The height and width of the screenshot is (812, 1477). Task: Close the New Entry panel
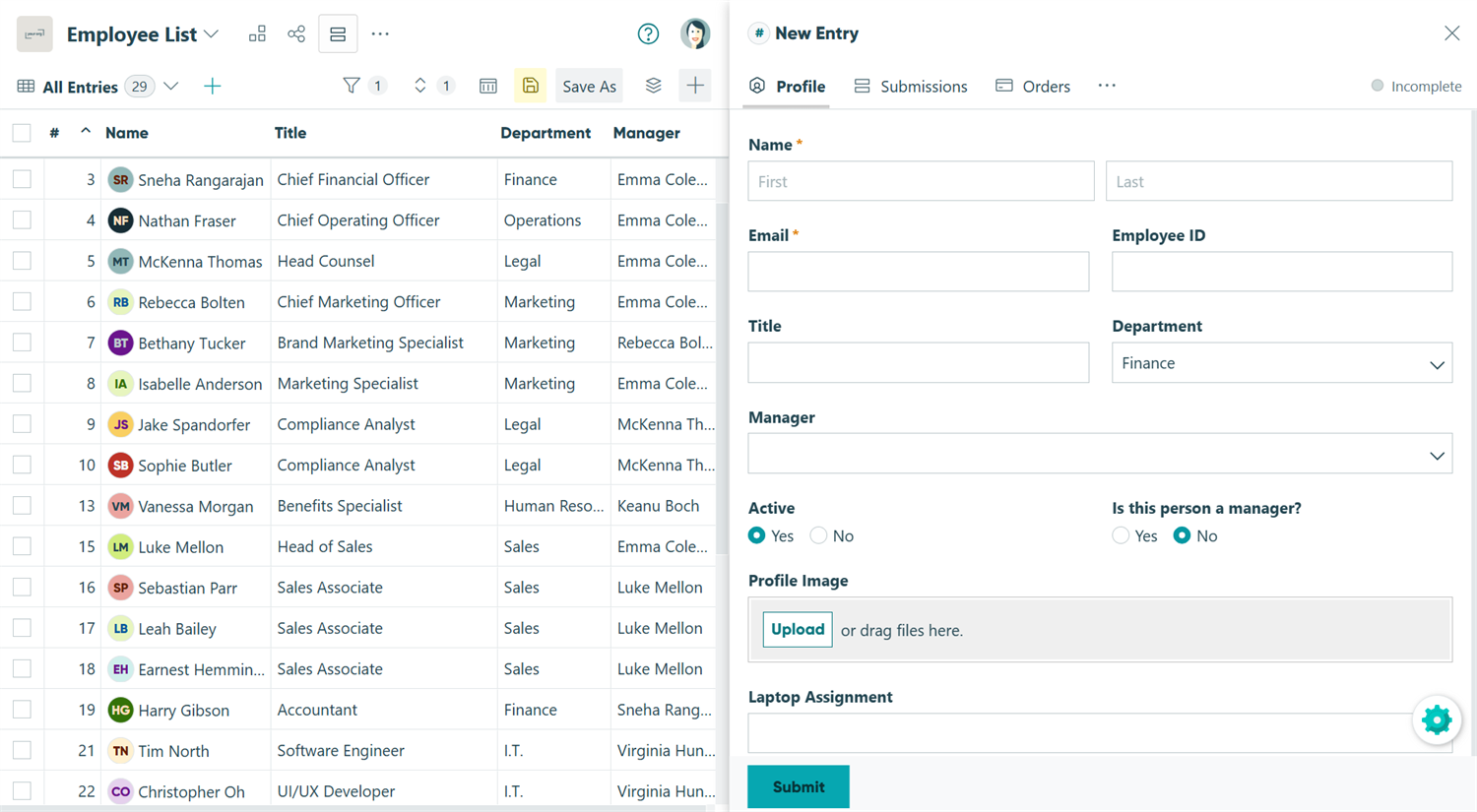(x=1451, y=33)
